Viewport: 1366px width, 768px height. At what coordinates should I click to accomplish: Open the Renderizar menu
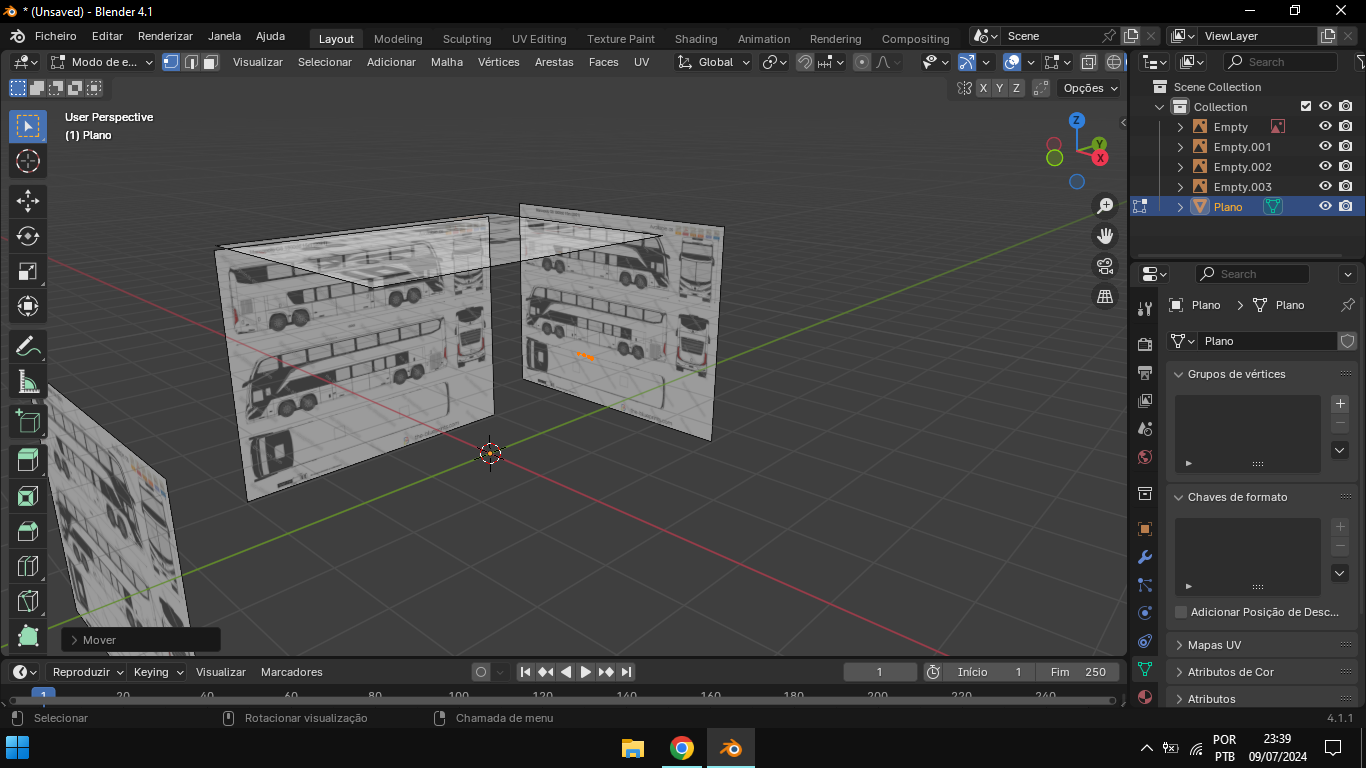pos(165,36)
